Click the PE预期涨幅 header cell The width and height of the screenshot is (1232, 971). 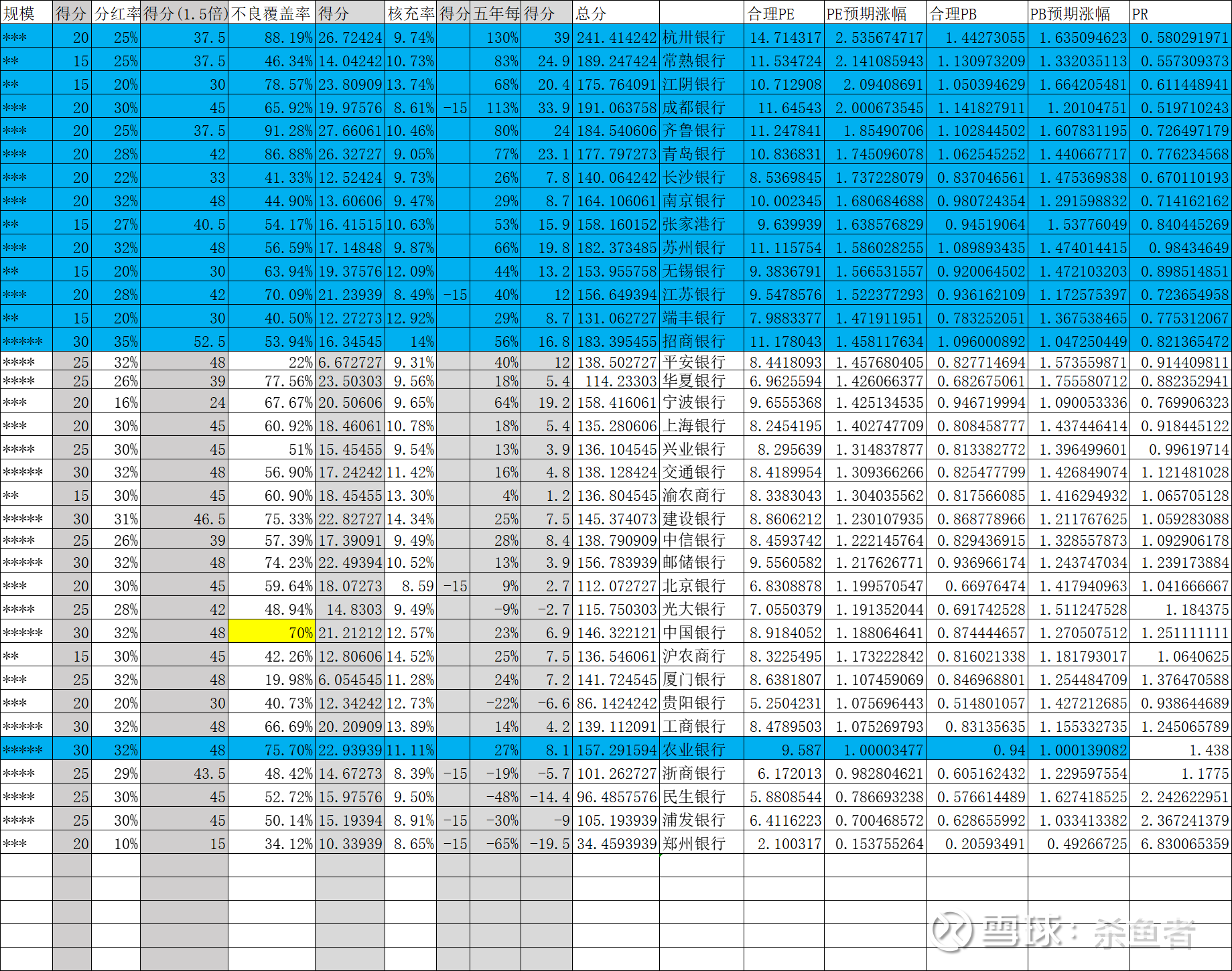[875, 13]
